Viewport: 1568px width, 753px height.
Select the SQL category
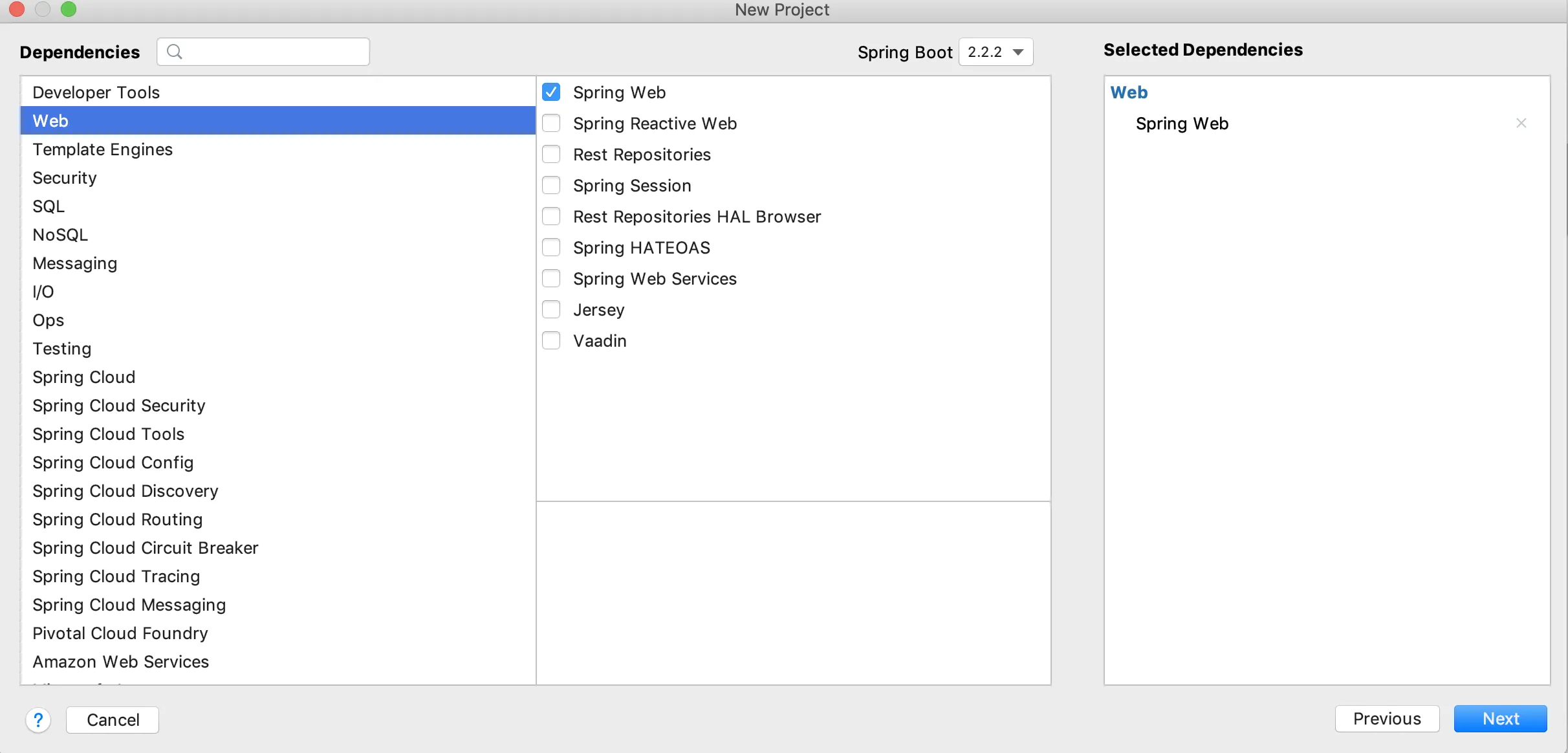pyautogui.click(x=278, y=206)
